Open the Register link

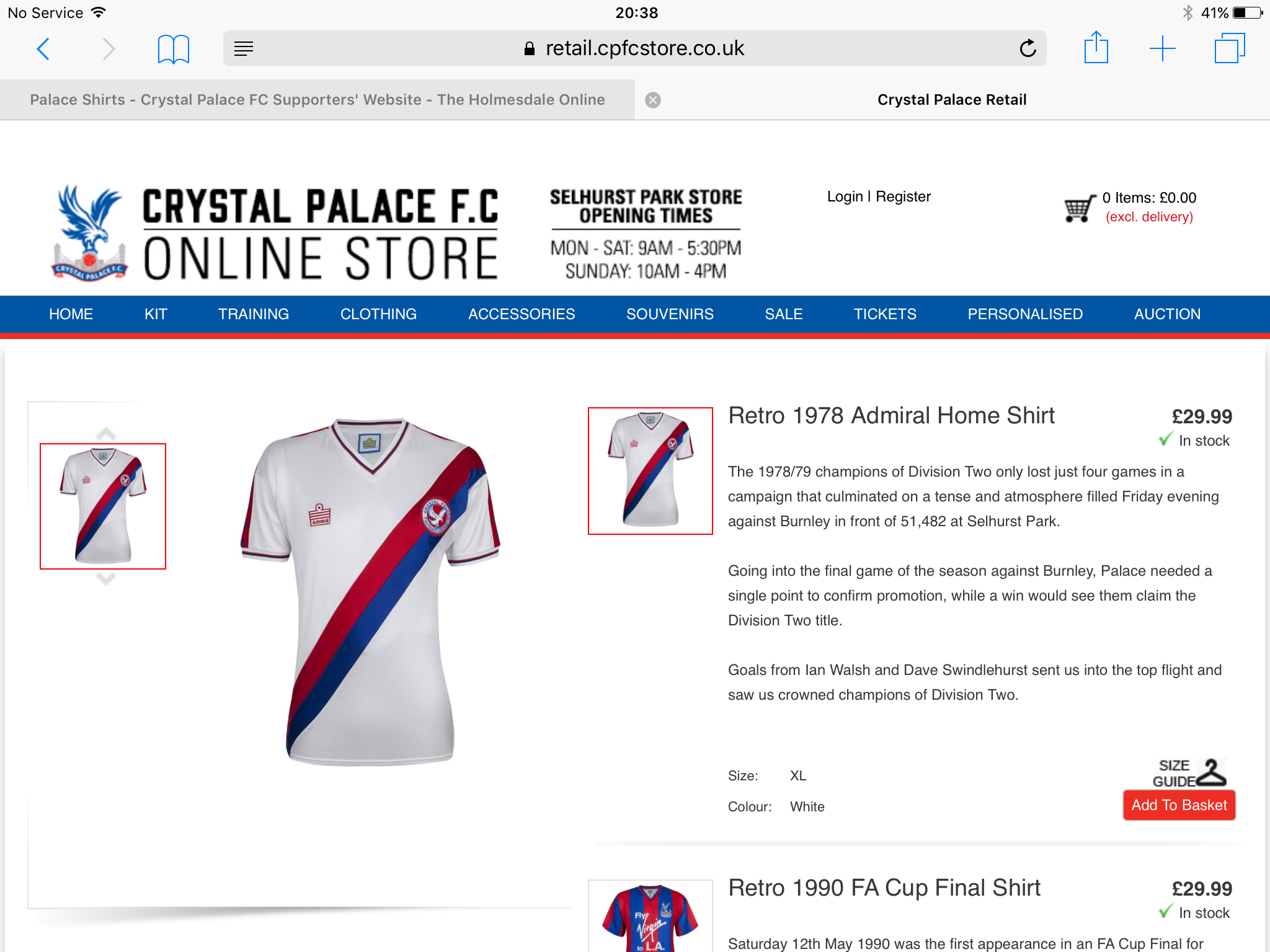903,196
